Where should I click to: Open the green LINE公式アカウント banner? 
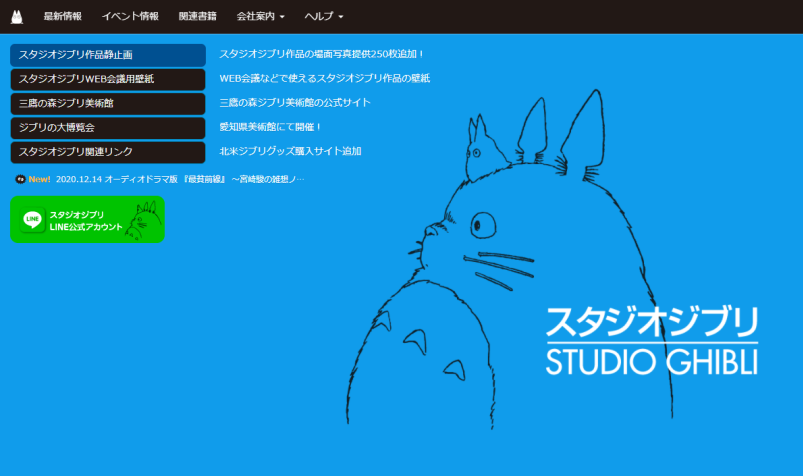coord(88,219)
